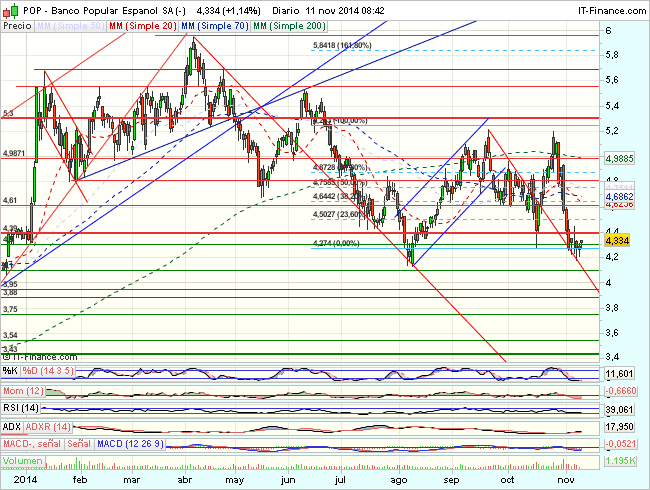650x490 pixels.
Task: Click the 4,9885 green moving average value
Action: click(x=619, y=158)
